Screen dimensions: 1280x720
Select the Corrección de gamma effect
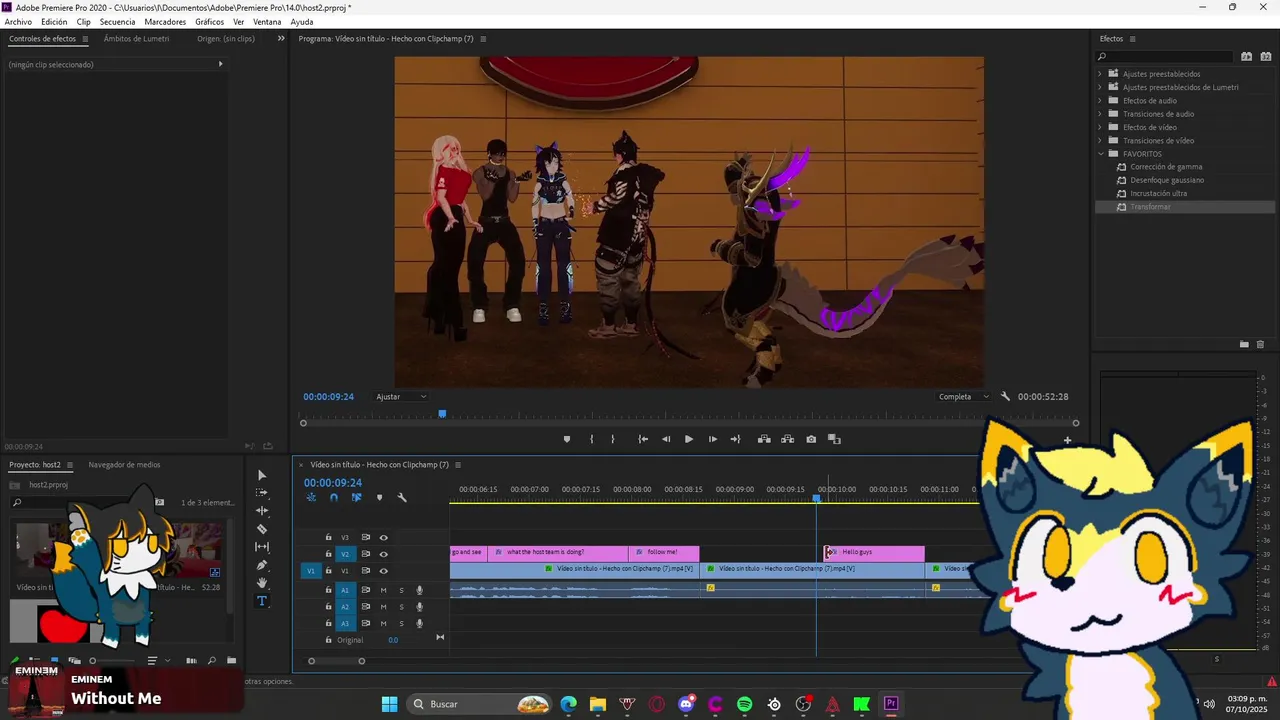1166,167
